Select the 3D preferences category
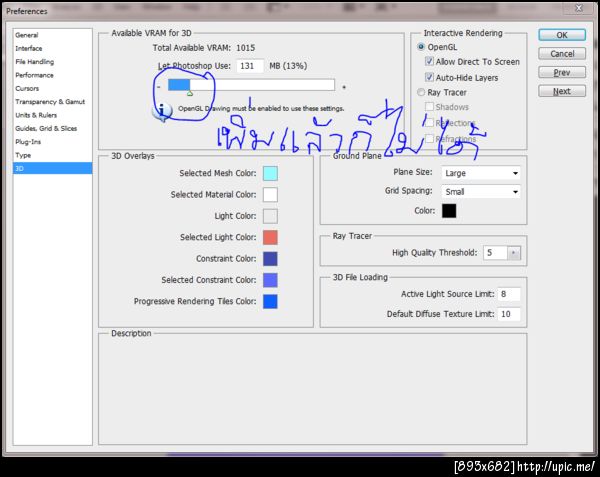Image resolution: width=600 pixels, height=477 pixels. [52, 168]
